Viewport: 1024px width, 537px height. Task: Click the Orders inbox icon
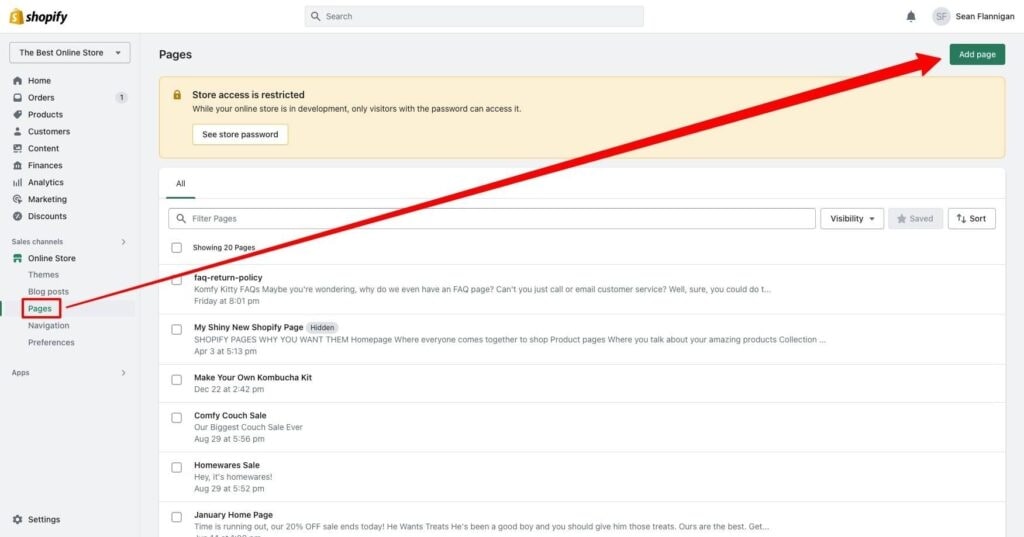18,97
